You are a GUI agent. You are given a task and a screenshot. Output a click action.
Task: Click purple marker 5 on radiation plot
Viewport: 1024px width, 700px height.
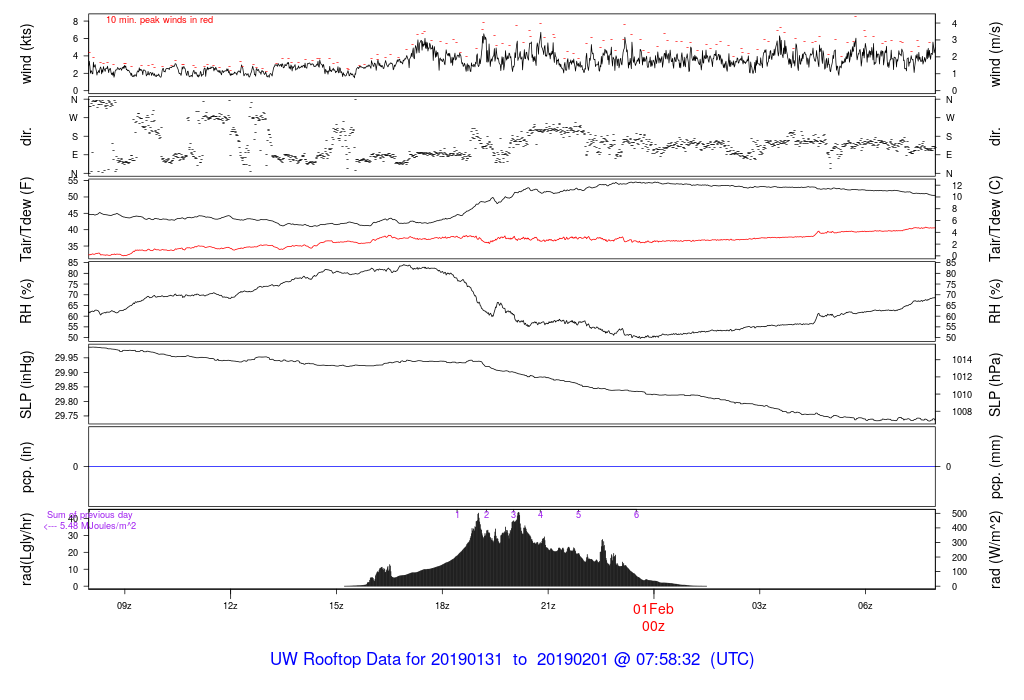tap(579, 515)
